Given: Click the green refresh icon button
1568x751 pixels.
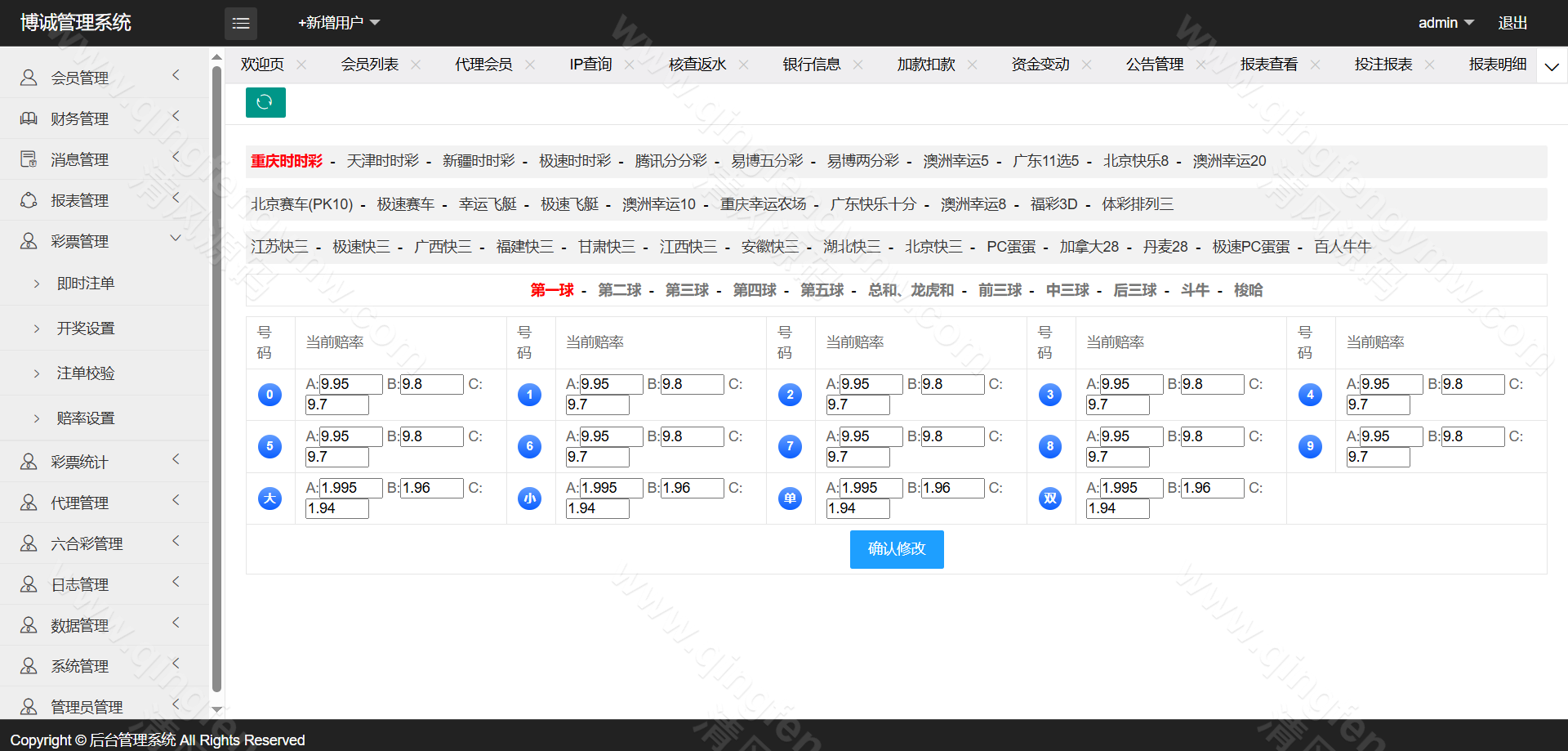Looking at the screenshot, I should [265, 102].
